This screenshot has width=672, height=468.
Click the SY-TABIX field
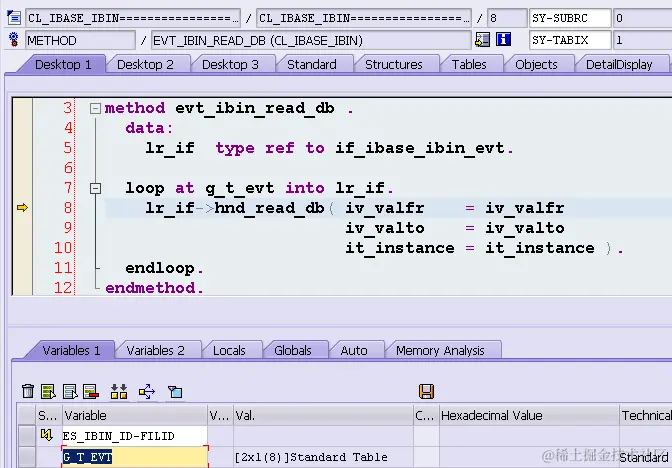(570, 40)
